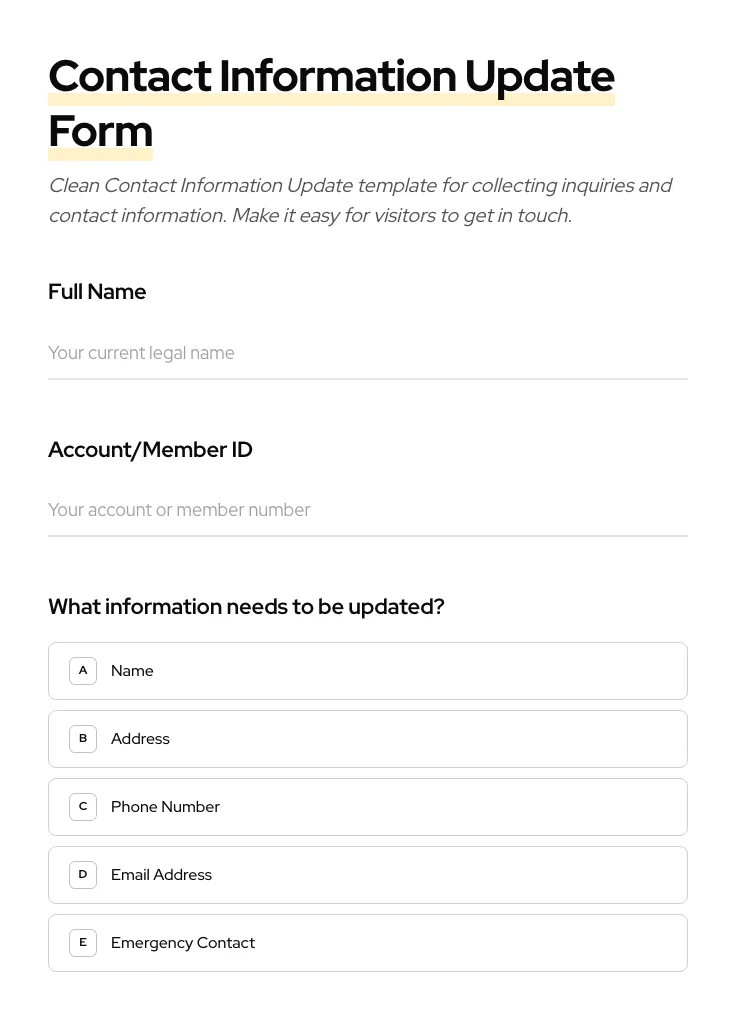Click the "A" key badge beside Name
The width and height of the screenshot is (736, 1024).
click(83, 670)
